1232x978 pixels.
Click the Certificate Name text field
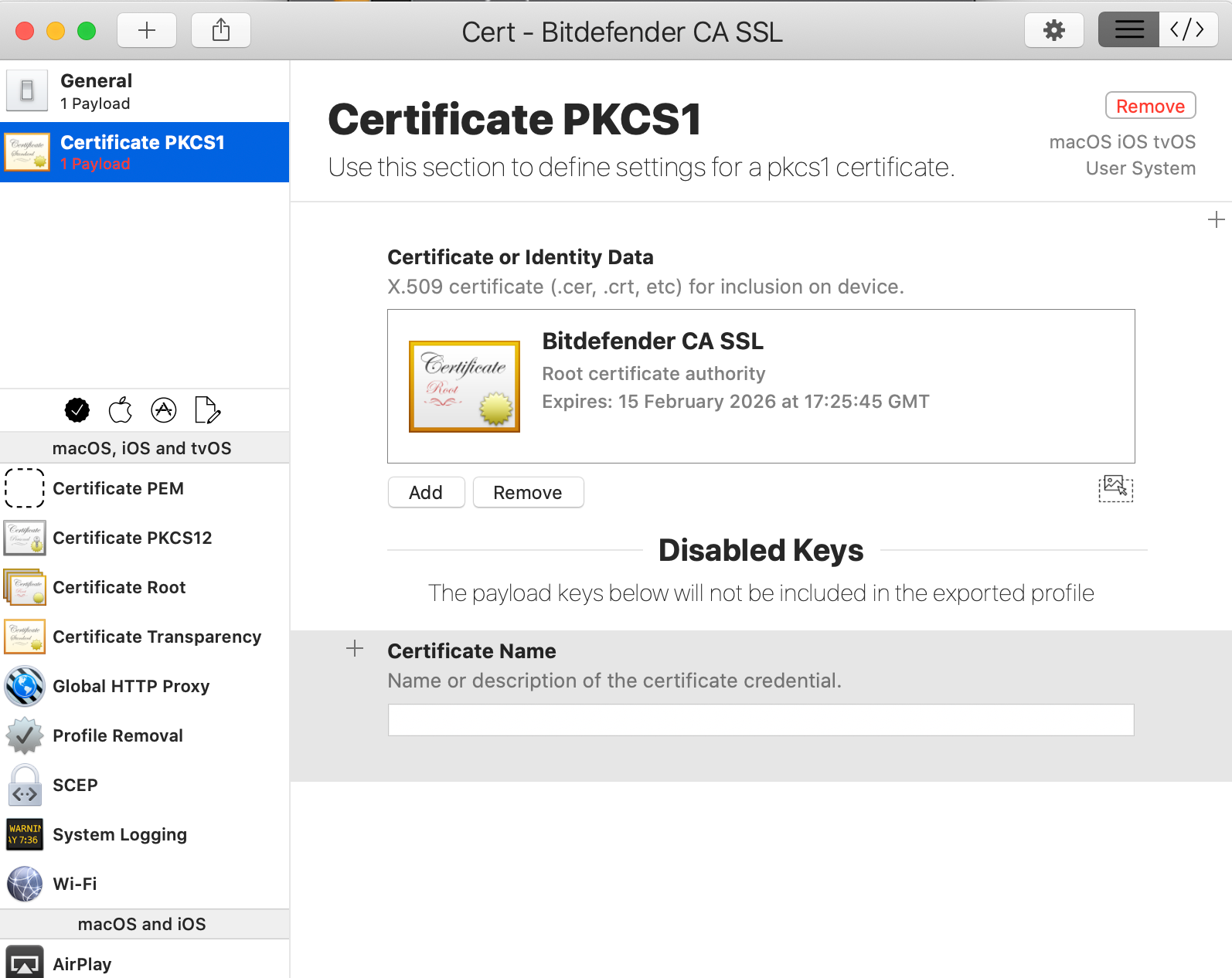(761, 720)
